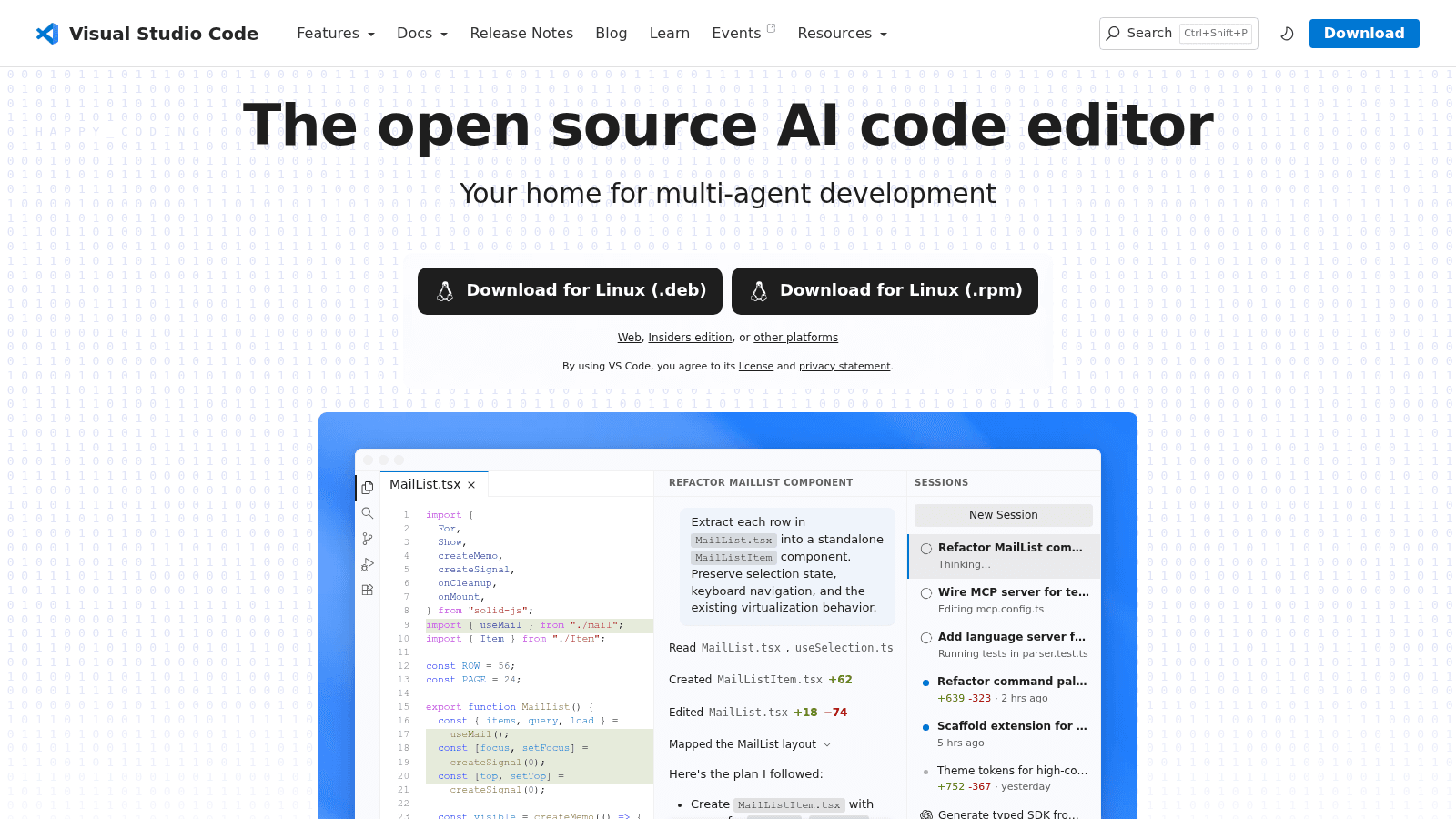Viewport: 1456px width, 819px height.
Task: Click the Visual Studio Code brand name
Action: pyautogui.click(x=164, y=34)
